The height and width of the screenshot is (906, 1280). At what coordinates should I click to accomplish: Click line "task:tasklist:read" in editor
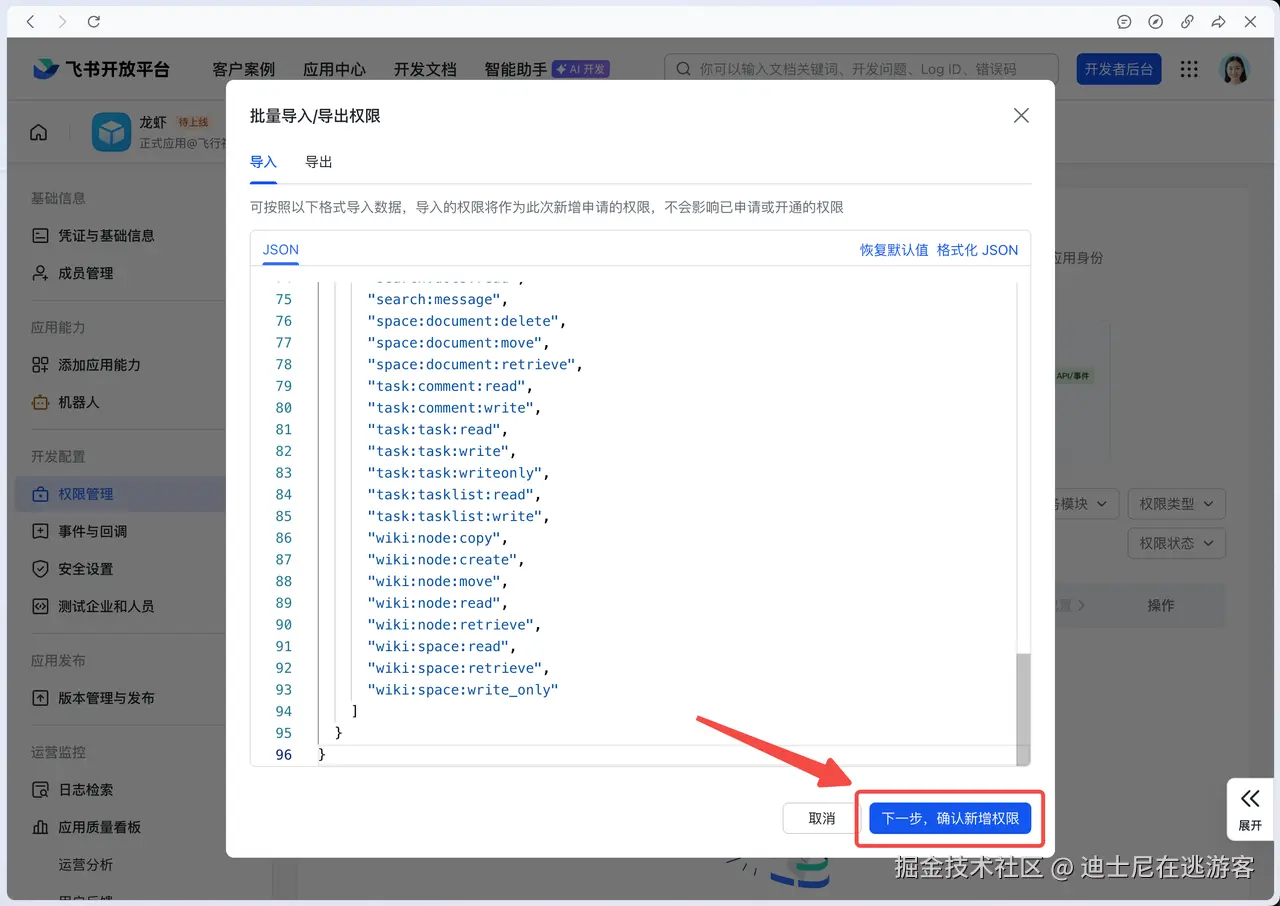pyautogui.click(x=455, y=495)
